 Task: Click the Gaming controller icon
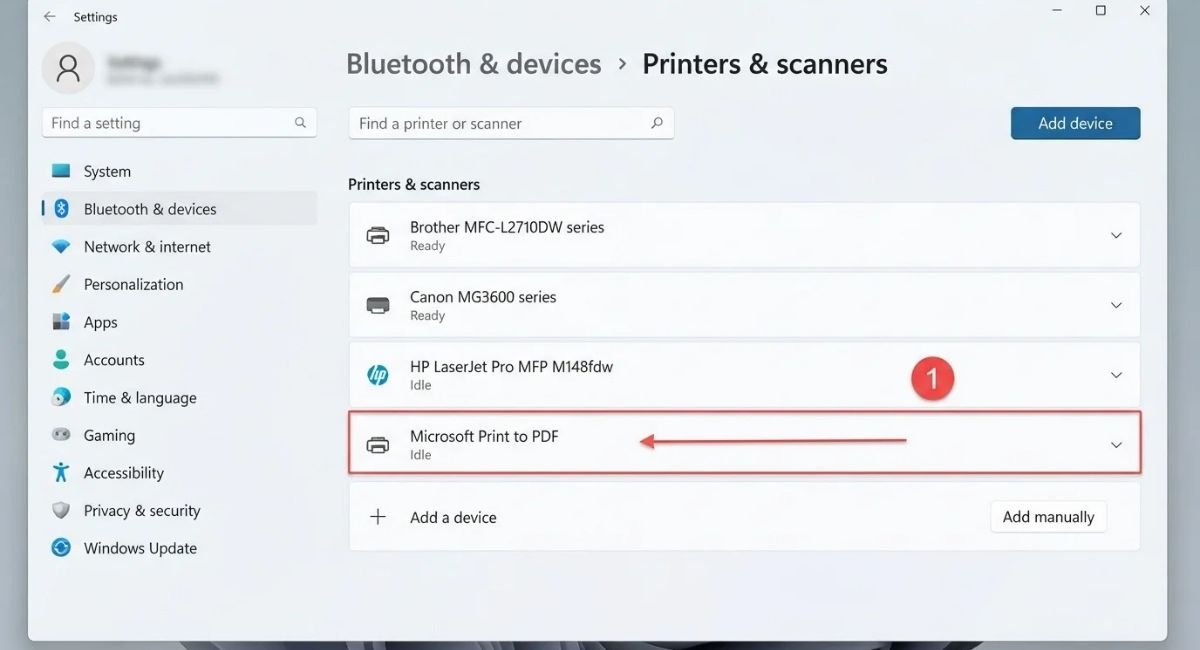pyautogui.click(x=61, y=435)
